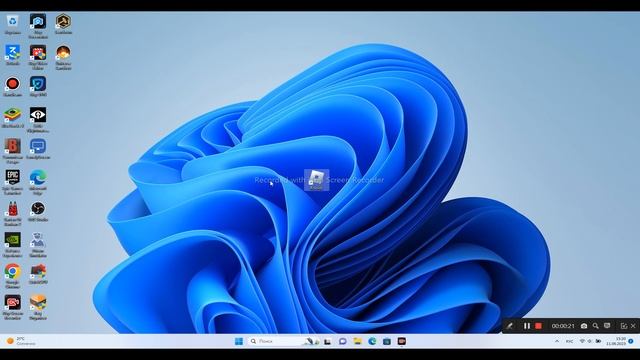640x360 pixels.
Task: Open the gold hexagon hammer desktop shortcut
Action: click(63, 24)
